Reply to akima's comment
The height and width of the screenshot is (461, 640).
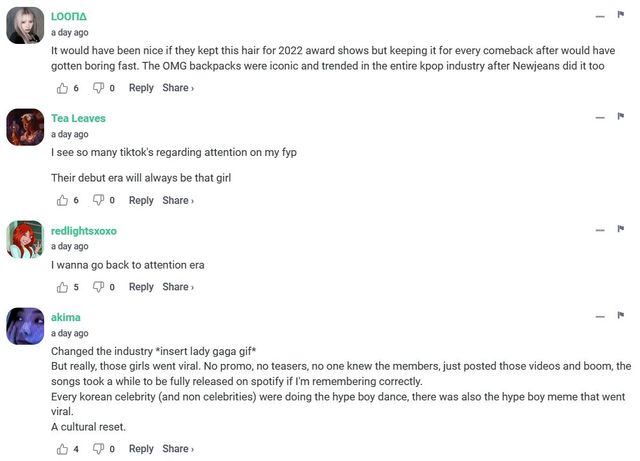point(141,449)
